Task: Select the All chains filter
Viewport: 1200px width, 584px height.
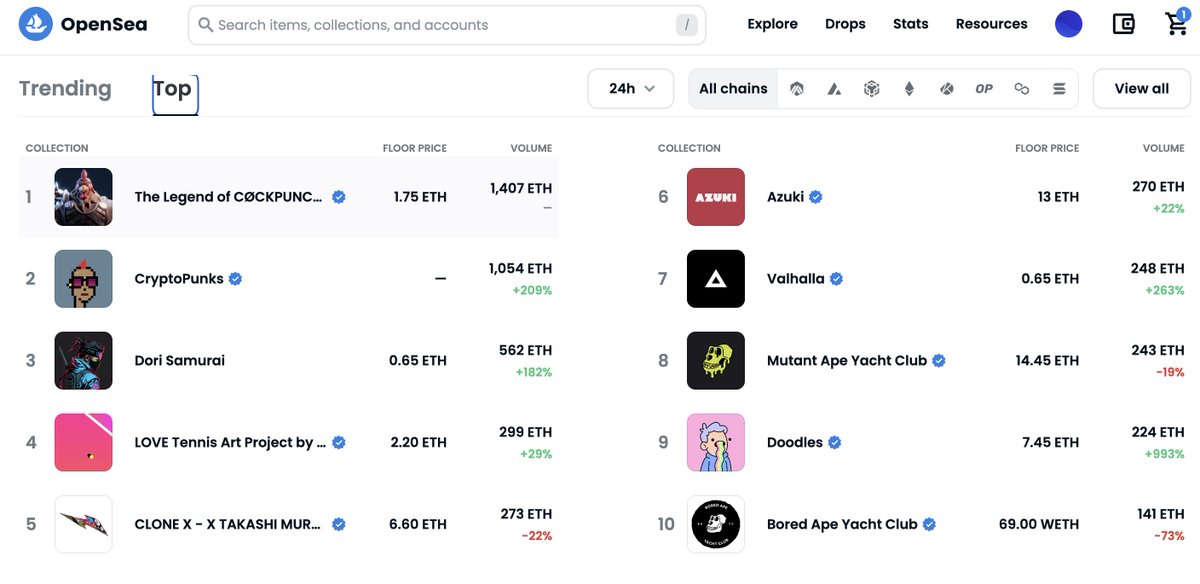Action: [733, 89]
